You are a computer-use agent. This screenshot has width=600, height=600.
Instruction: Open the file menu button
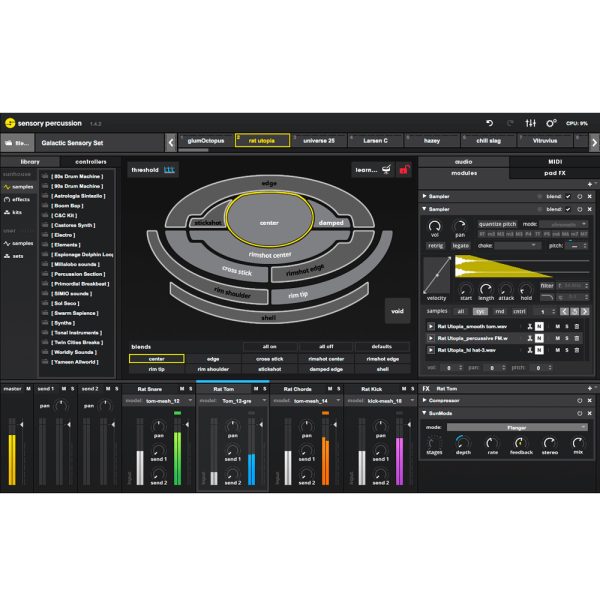17,143
